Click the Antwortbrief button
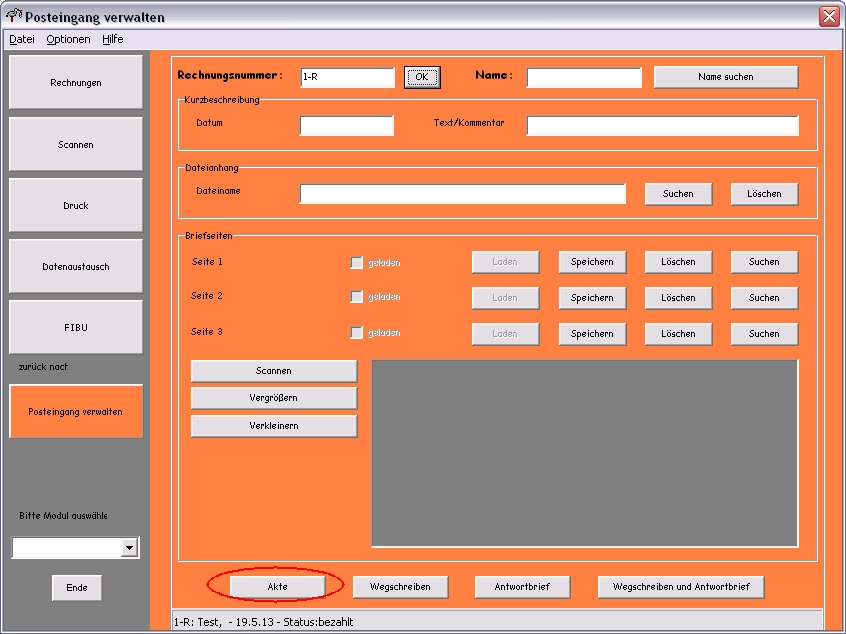The height and width of the screenshot is (634, 846). (522, 587)
